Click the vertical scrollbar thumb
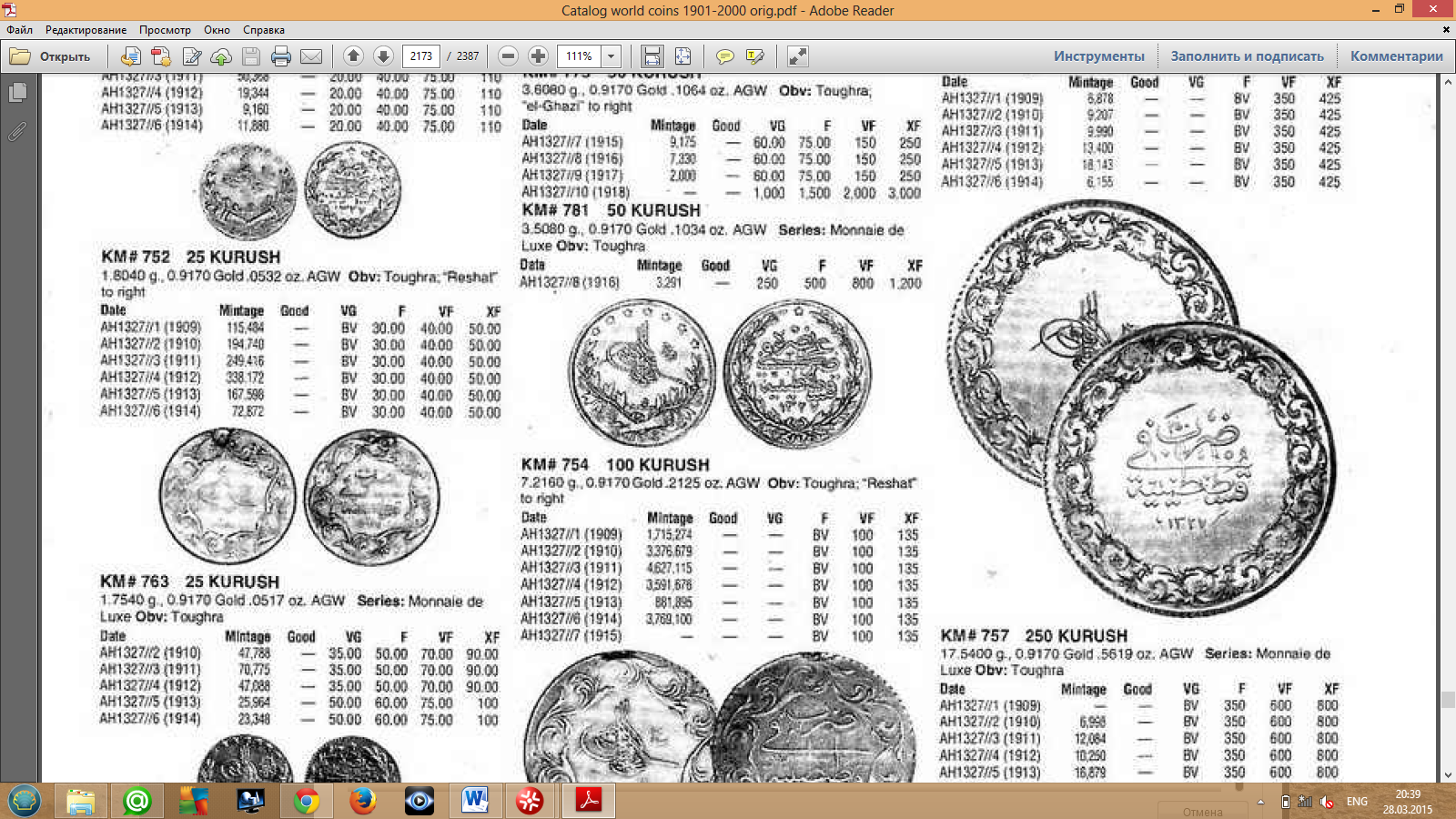The height and width of the screenshot is (819, 1456). [1448, 700]
